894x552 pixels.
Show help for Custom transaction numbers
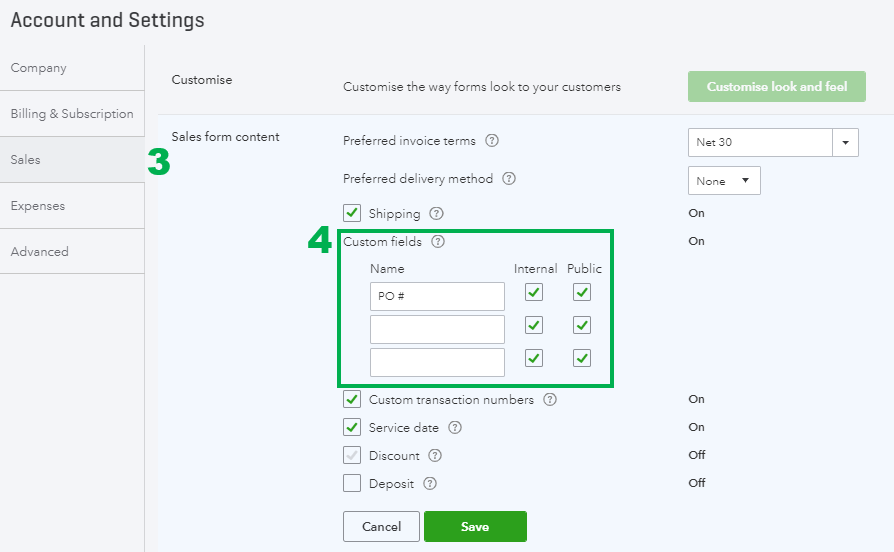(x=550, y=400)
